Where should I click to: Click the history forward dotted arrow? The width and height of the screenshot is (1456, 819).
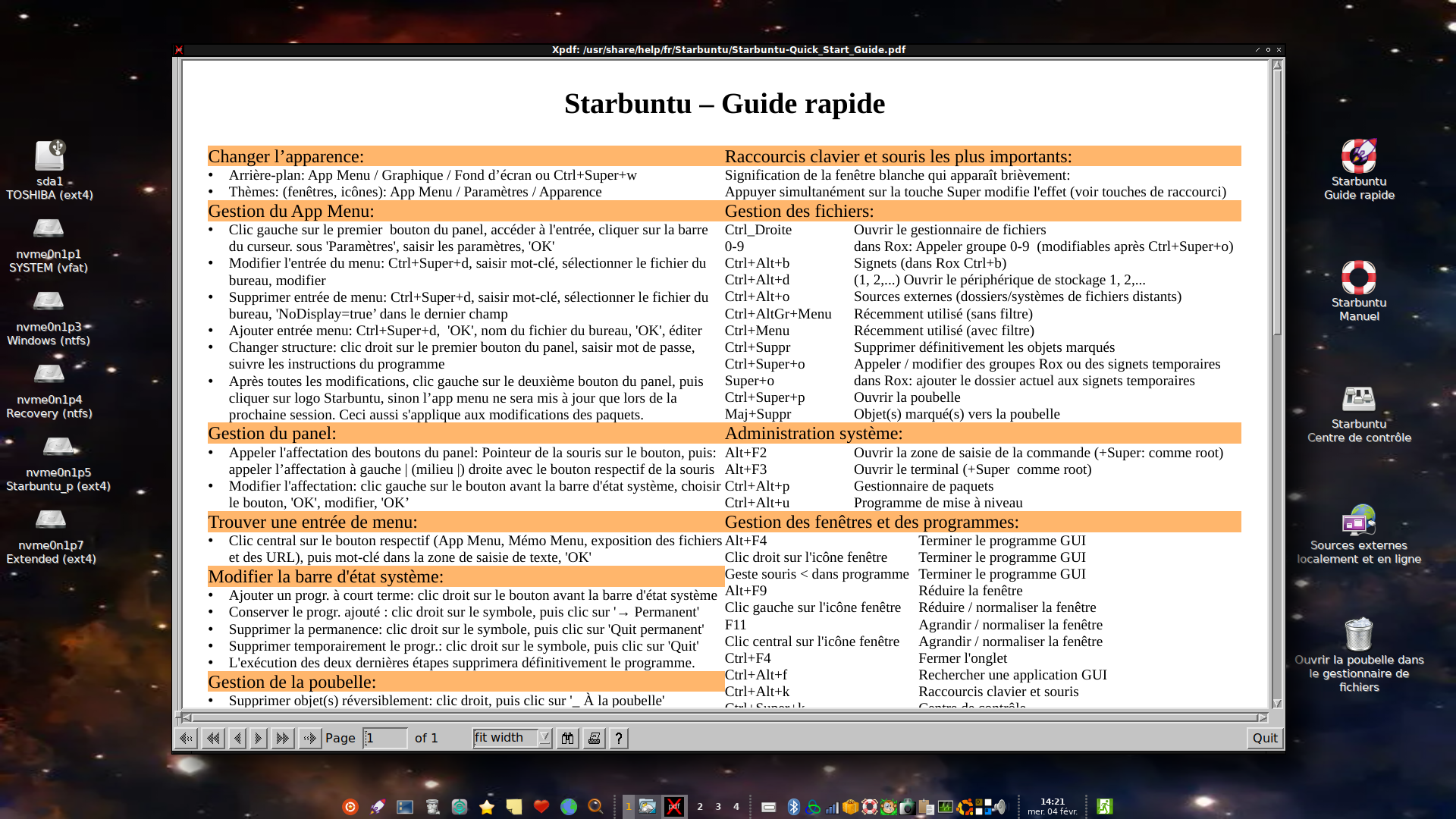tap(309, 738)
